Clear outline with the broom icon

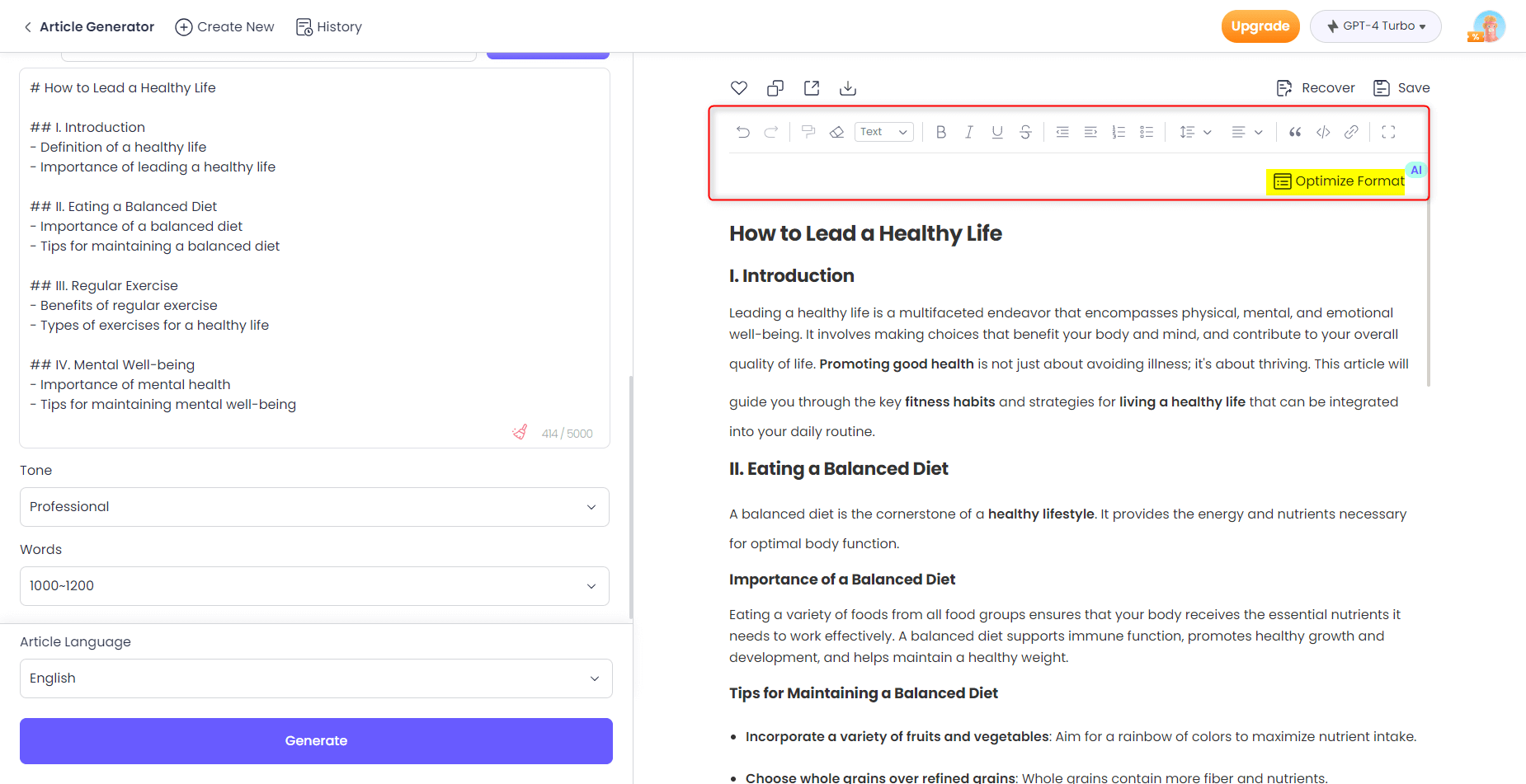coord(520,432)
